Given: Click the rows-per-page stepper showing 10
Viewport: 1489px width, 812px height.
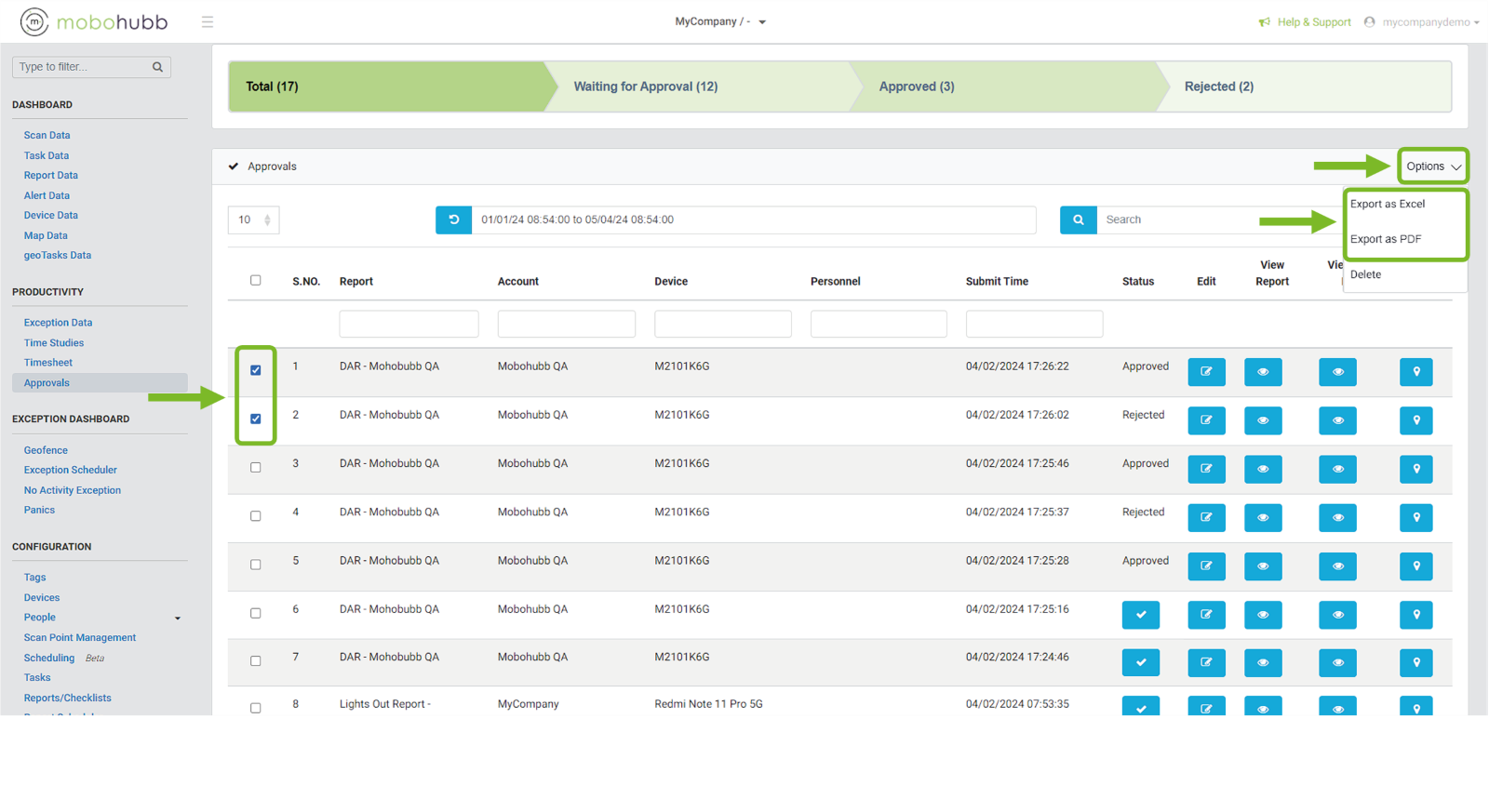Looking at the screenshot, I should [x=253, y=220].
